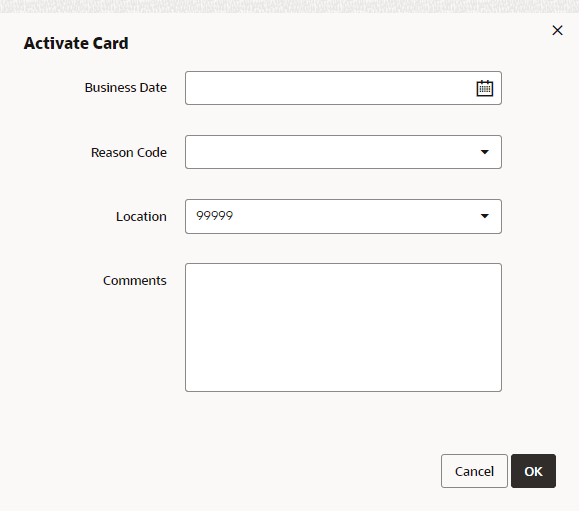Click the Cancel button
Image resolution: width=579 pixels, height=511 pixels.
(x=474, y=471)
